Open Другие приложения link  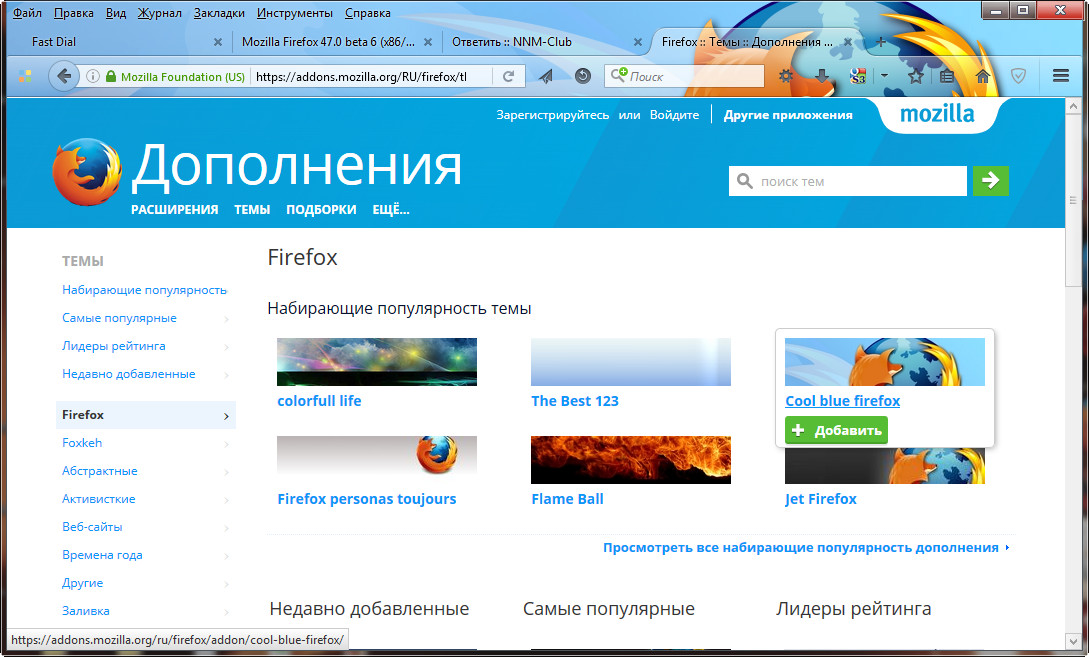point(788,115)
